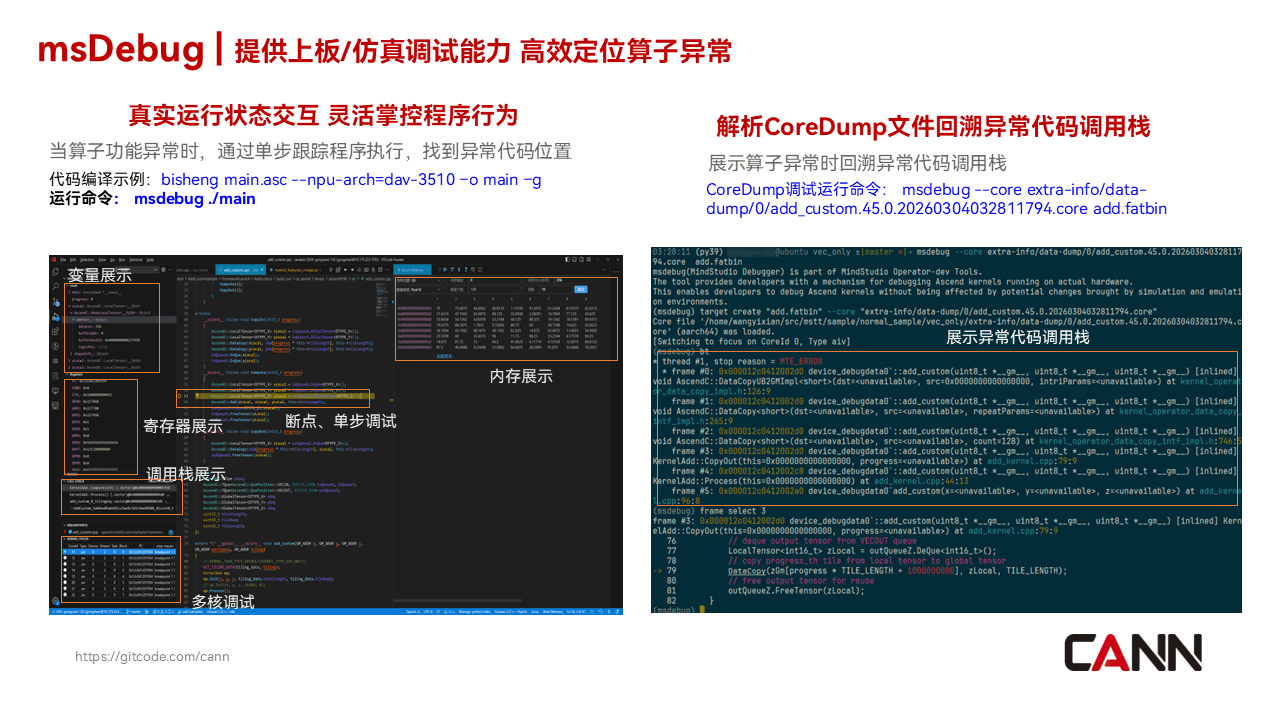This screenshot has height=720, width=1280.
Task: Click the blue 读取 button
Action: click(x=580, y=289)
